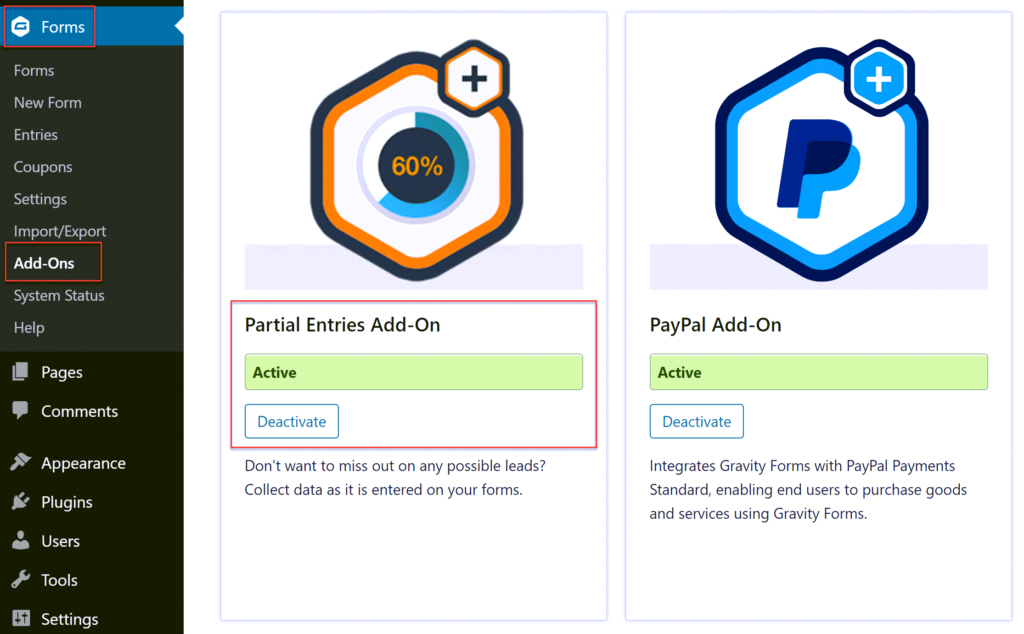Deactivate the PayPal Add-On
The image size is (1024, 634).
tap(696, 421)
